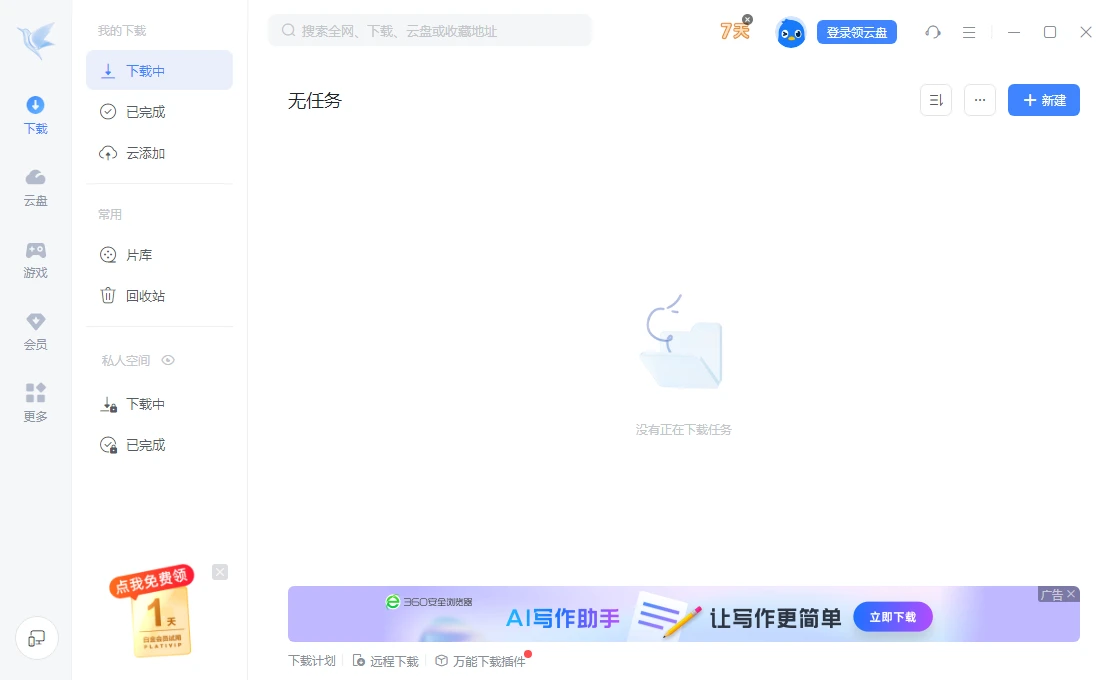This screenshot has height=680, width=1120.
Task: Click the 登录领云盘 login button
Action: (x=857, y=32)
